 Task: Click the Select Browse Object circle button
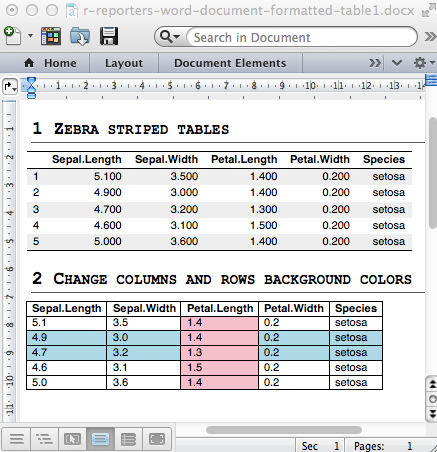(x=432, y=399)
